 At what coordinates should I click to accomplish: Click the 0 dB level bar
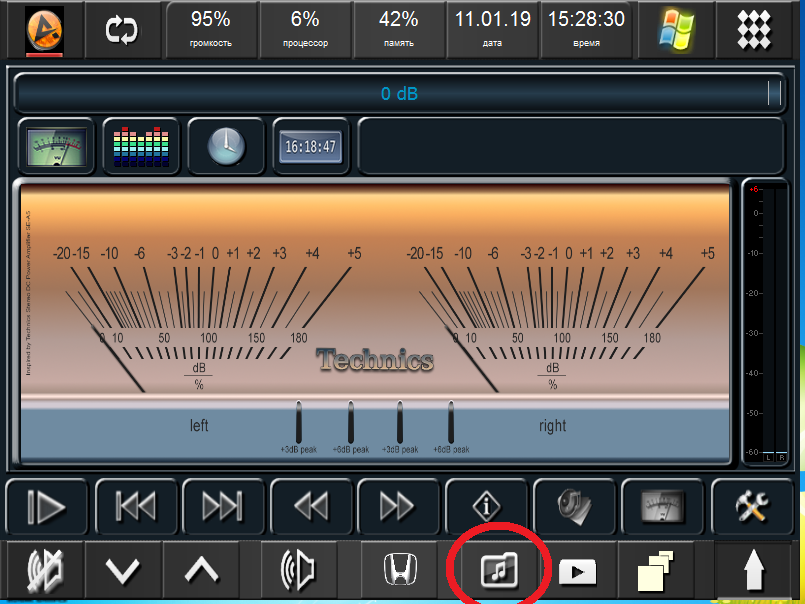399,93
